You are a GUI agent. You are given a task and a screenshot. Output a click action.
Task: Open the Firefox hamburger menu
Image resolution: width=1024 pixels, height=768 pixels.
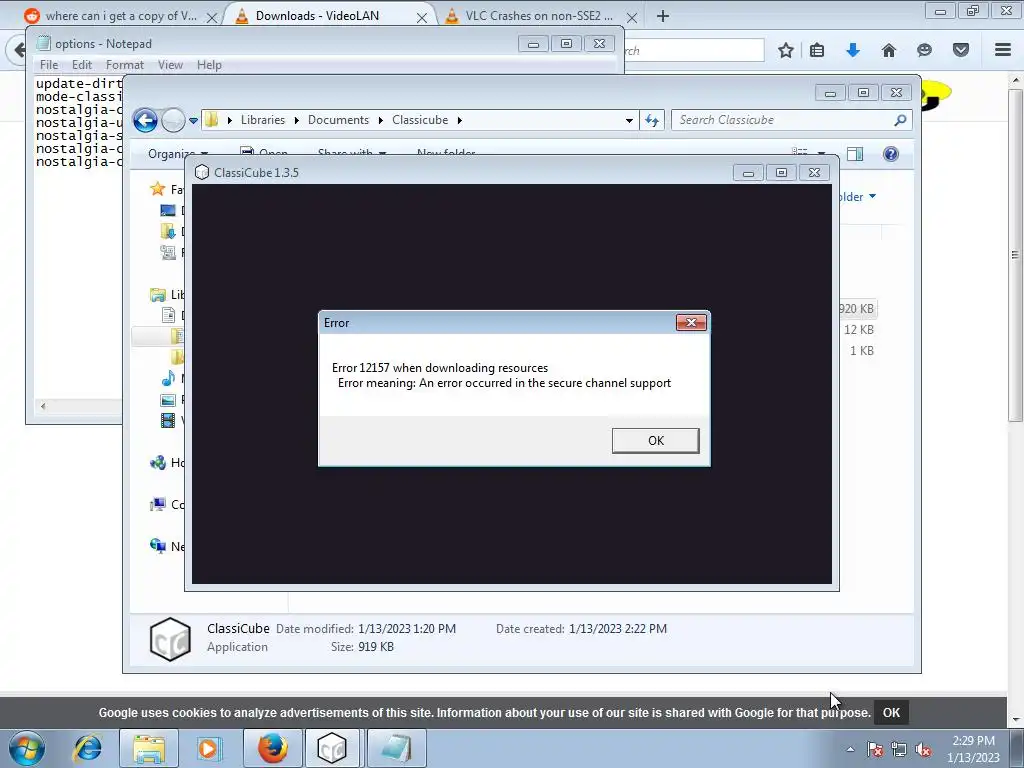click(x=1002, y=50)
